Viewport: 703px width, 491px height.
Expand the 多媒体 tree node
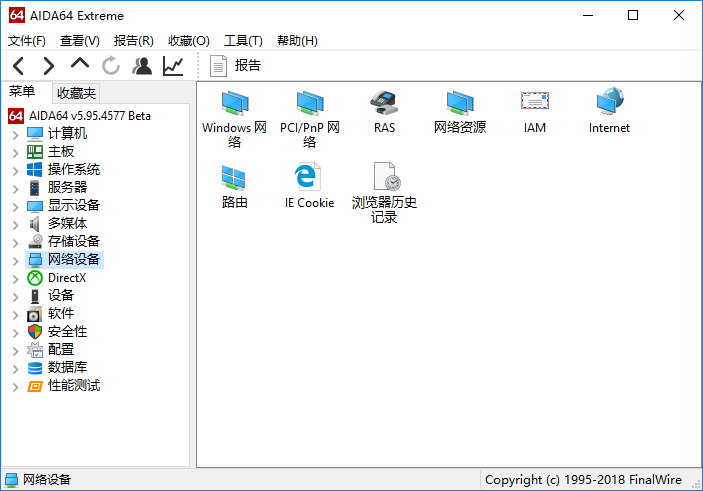[16, 225]
